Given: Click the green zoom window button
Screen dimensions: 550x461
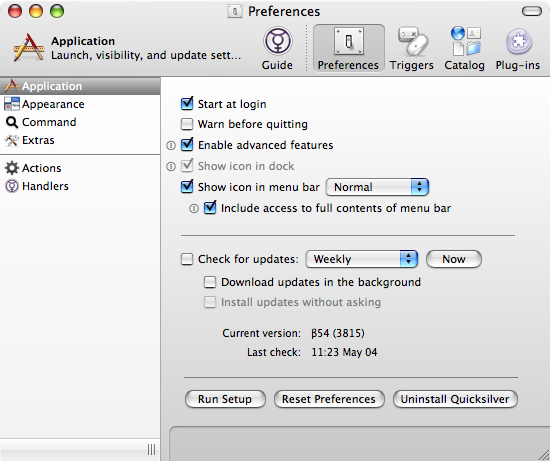Looking at the screenshot, I should pyautogui.click(x=57, y=11).
